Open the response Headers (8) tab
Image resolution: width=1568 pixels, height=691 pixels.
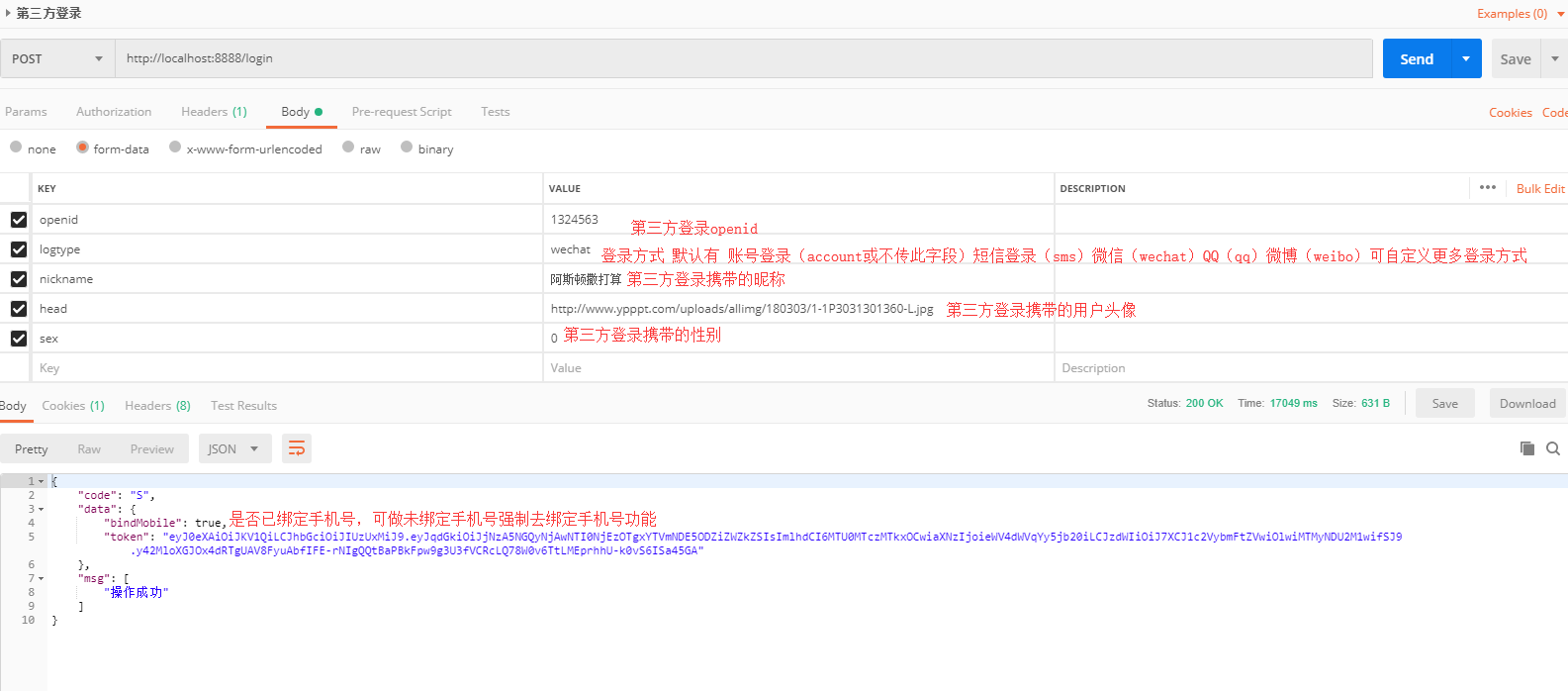157,405
